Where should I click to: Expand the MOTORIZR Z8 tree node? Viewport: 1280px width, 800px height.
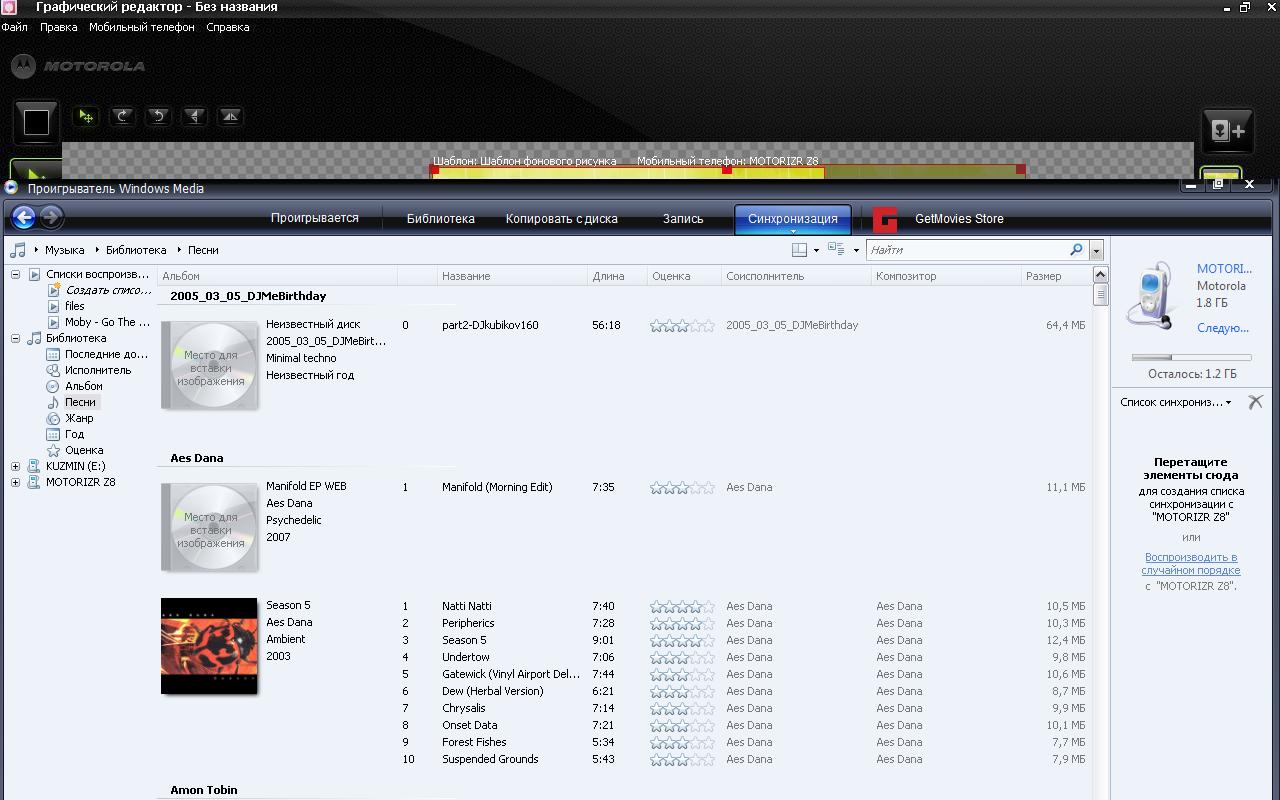point(16,482)
